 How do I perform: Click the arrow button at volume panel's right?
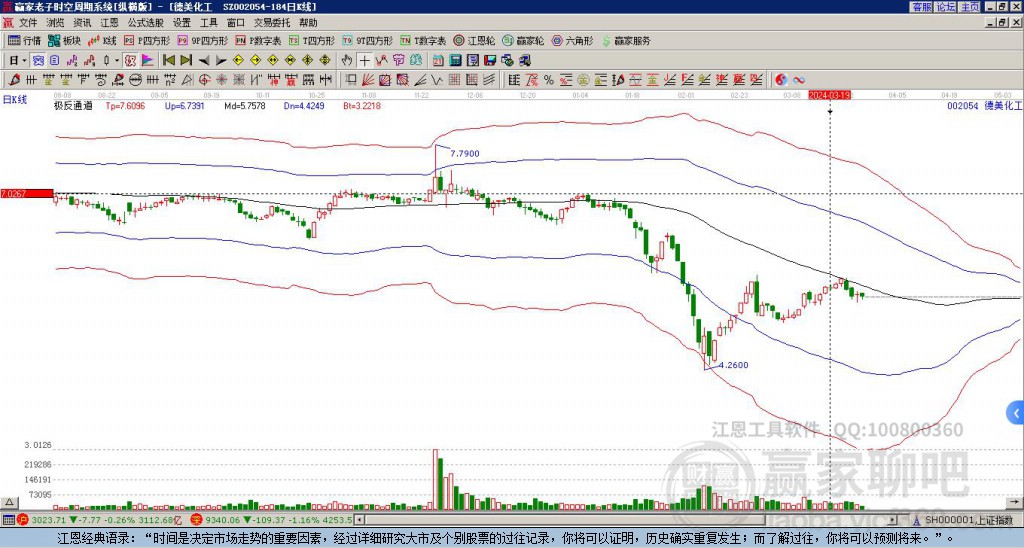[1014, 502]
